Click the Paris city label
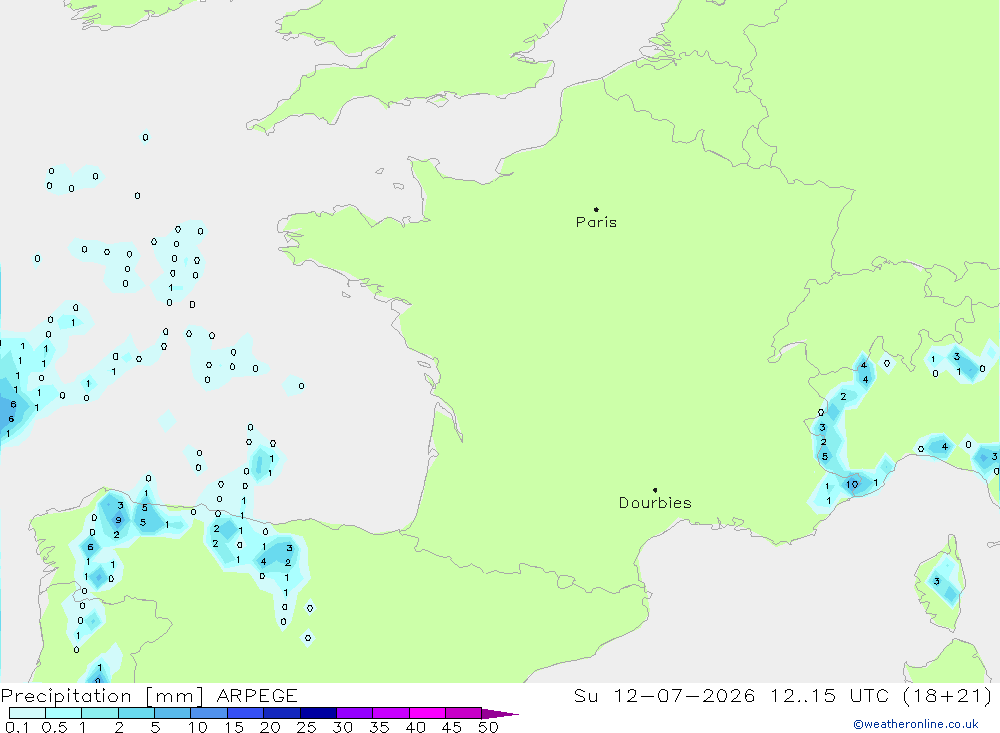1000x733 pixels. tap(596, 223)
